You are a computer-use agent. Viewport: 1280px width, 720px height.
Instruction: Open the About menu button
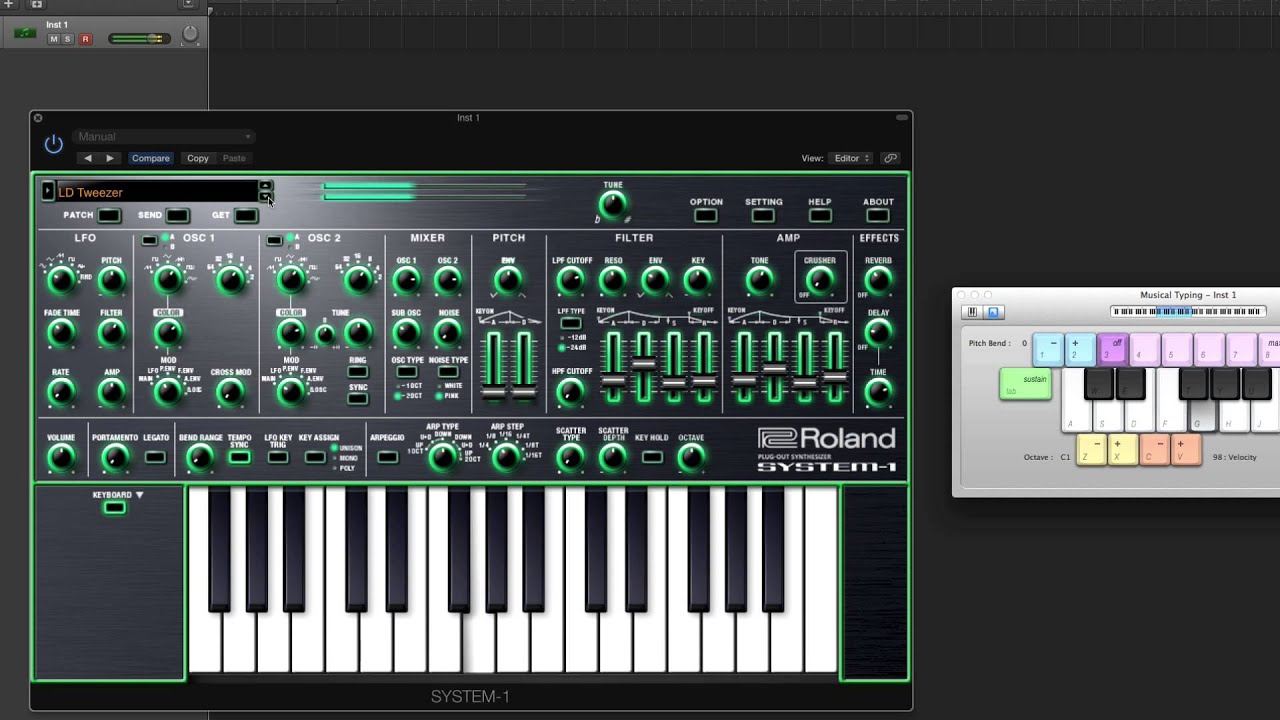(878, 215)
